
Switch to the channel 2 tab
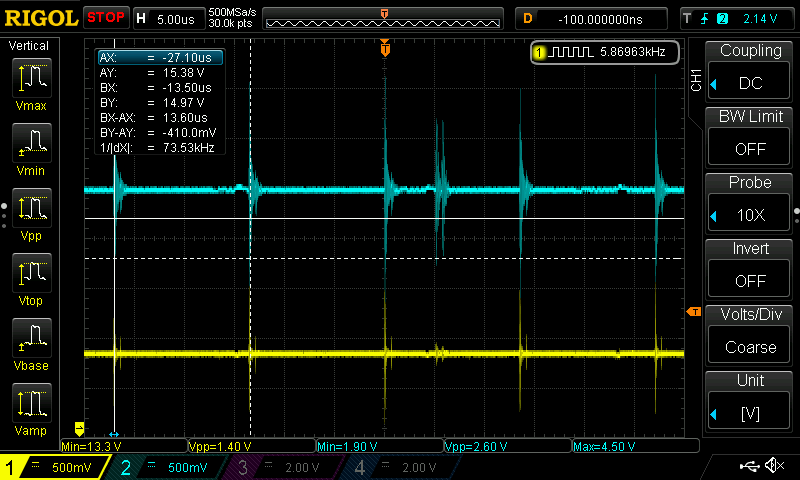tap(168, 467)
